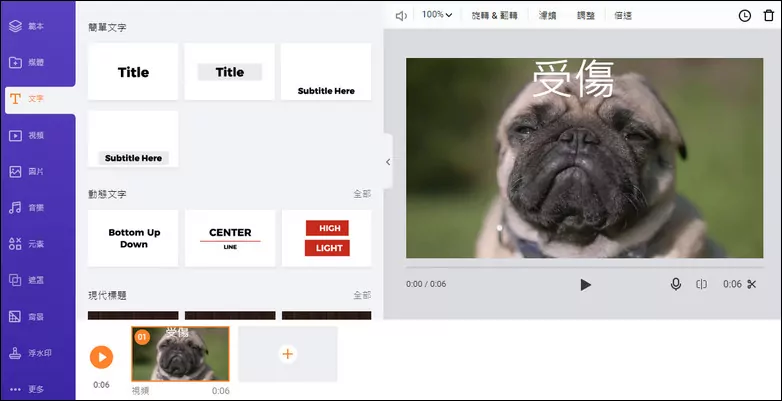
Task: Add the plain bold Title text preset
Action: point(133,72)
